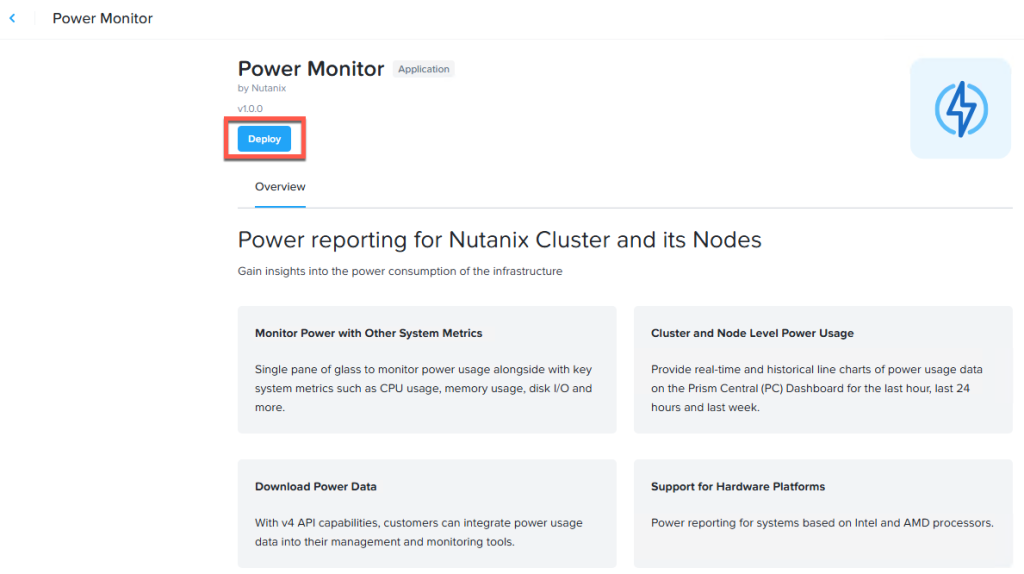The image size is (1024, 574).
Task: Select the 'Cluster and Node Level Power Usage' card title
Action: tap(752, 333)
